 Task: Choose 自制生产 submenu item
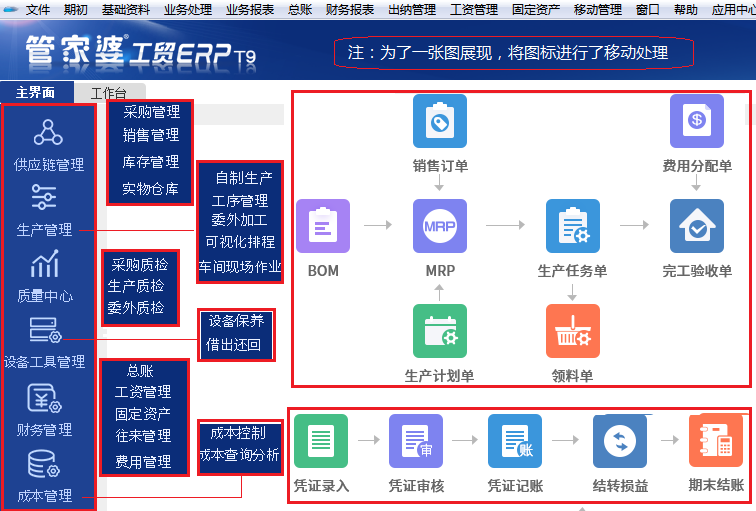[244, 178]
